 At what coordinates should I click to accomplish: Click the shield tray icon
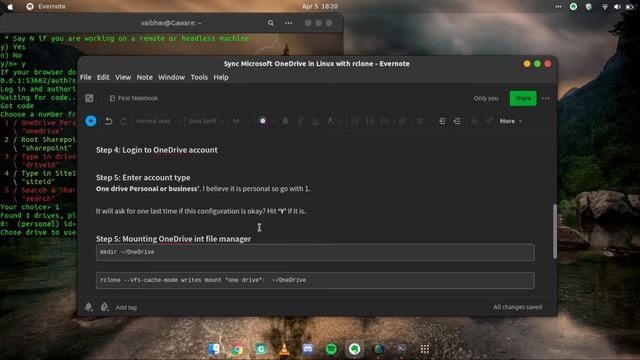(x=589, y=7)
